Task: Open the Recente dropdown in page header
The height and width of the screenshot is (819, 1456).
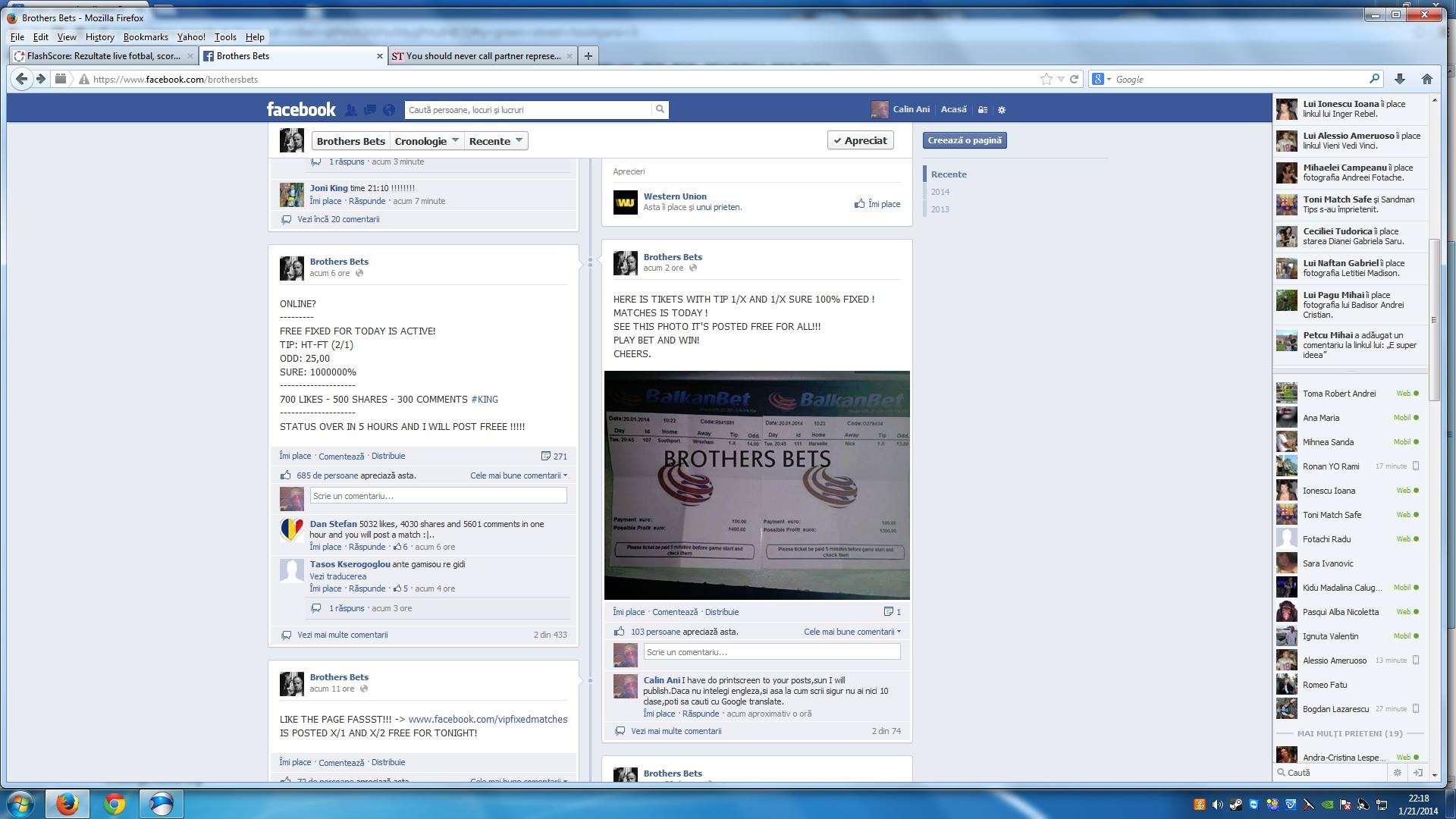Action: [496, 141]
